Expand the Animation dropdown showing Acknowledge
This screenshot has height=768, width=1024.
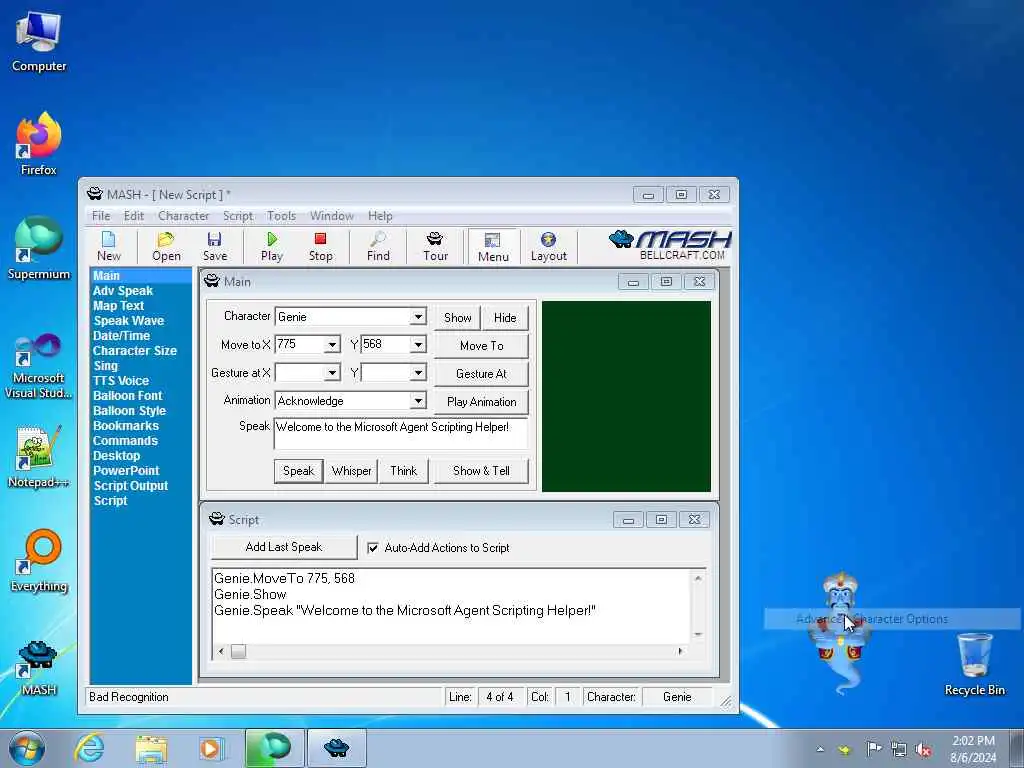(x=418, y=400)
